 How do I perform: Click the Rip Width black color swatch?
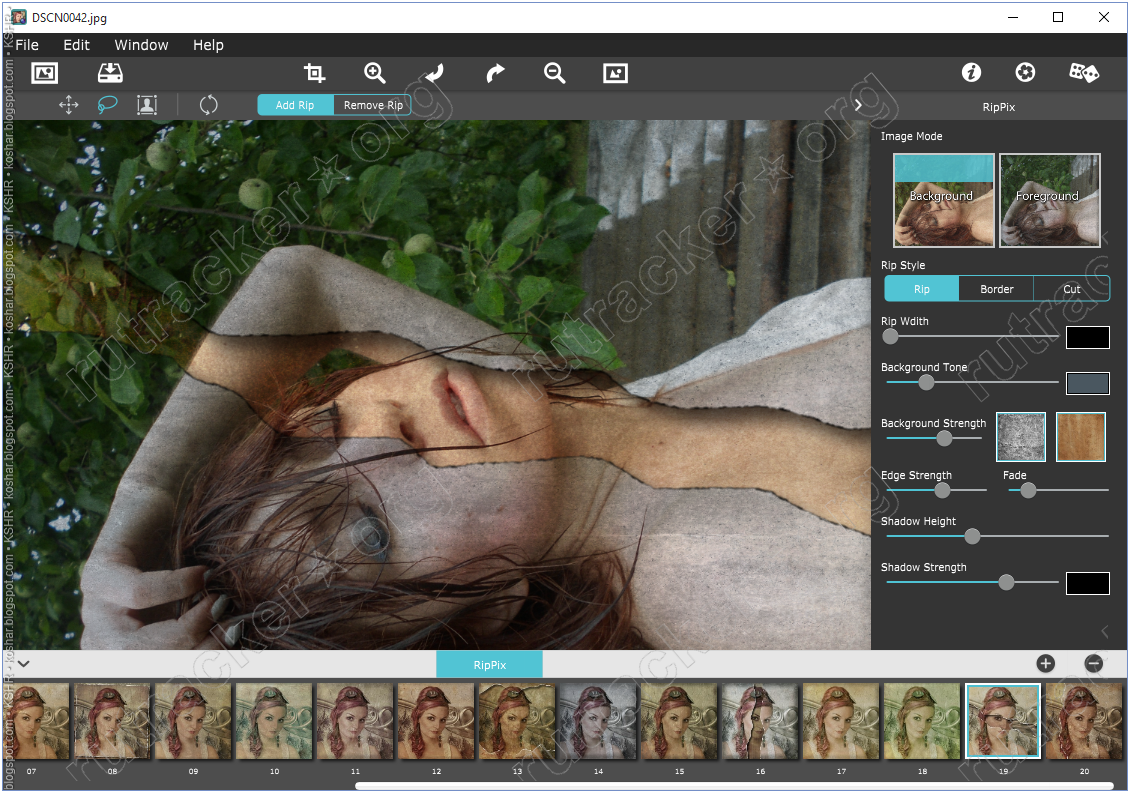1087,337
